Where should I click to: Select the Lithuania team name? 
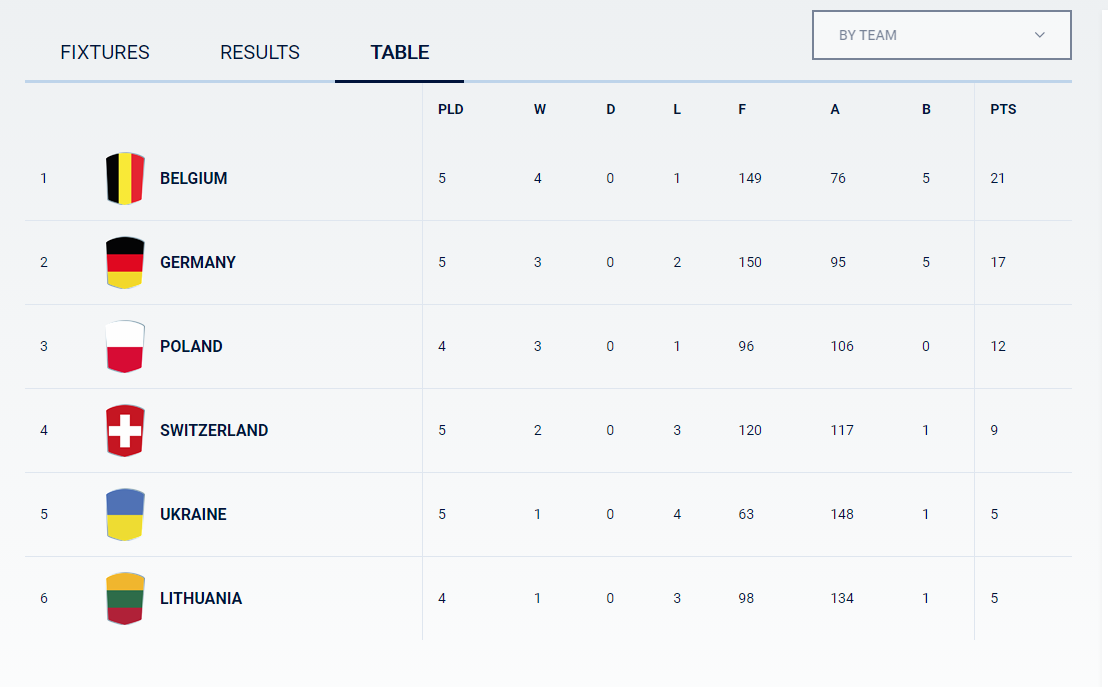tap(201, 599)
